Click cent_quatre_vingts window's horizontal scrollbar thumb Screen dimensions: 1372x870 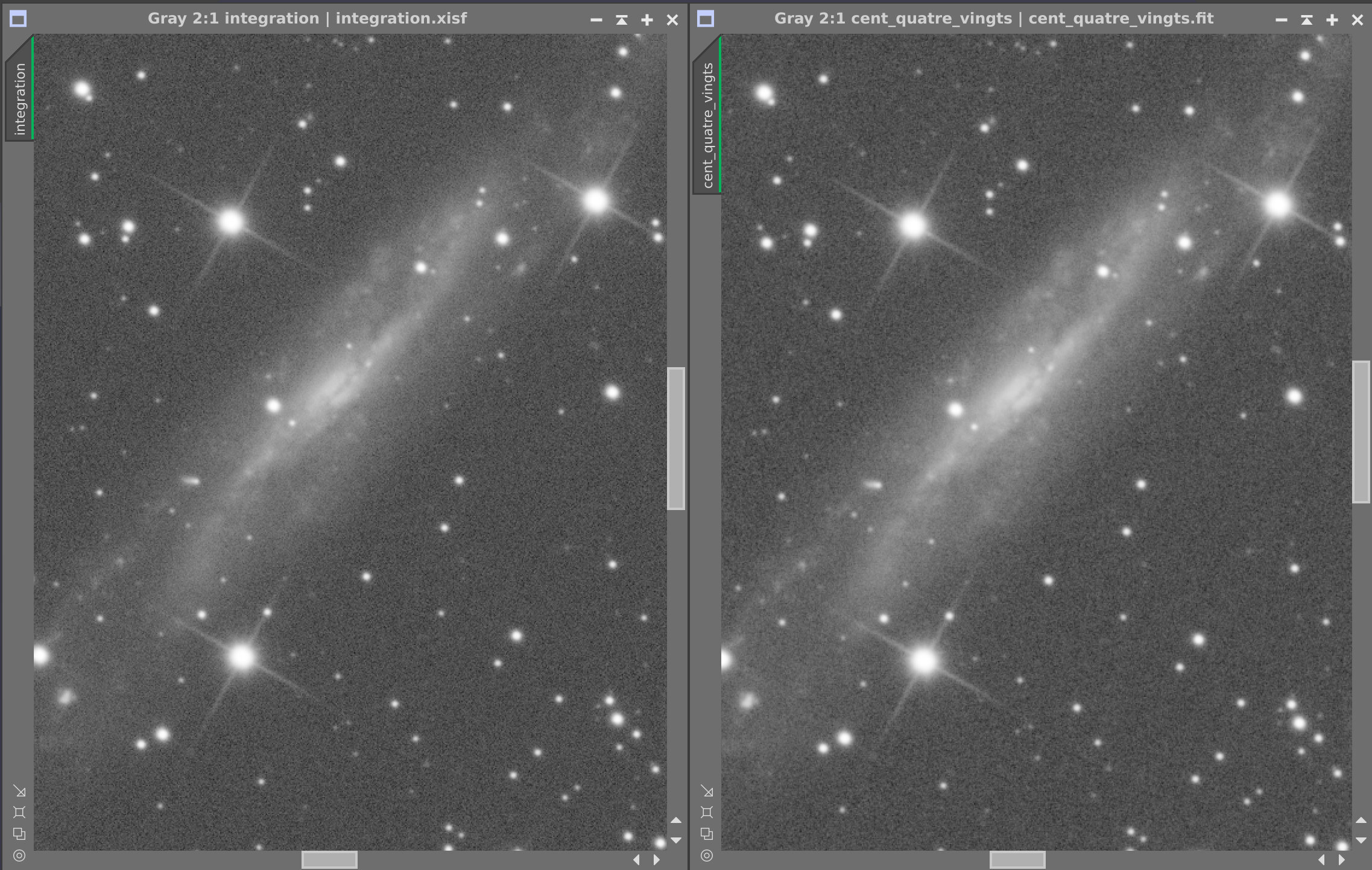point(1017,859)
